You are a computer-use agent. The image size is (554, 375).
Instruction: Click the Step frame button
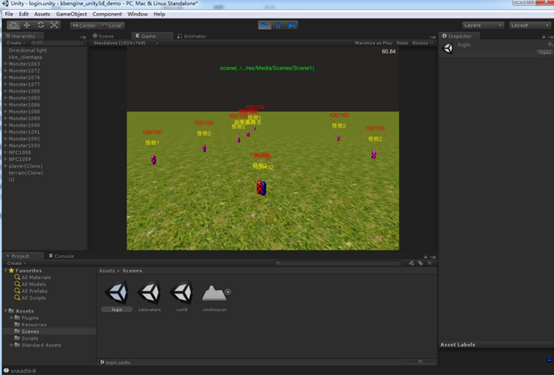click(291, 25)
